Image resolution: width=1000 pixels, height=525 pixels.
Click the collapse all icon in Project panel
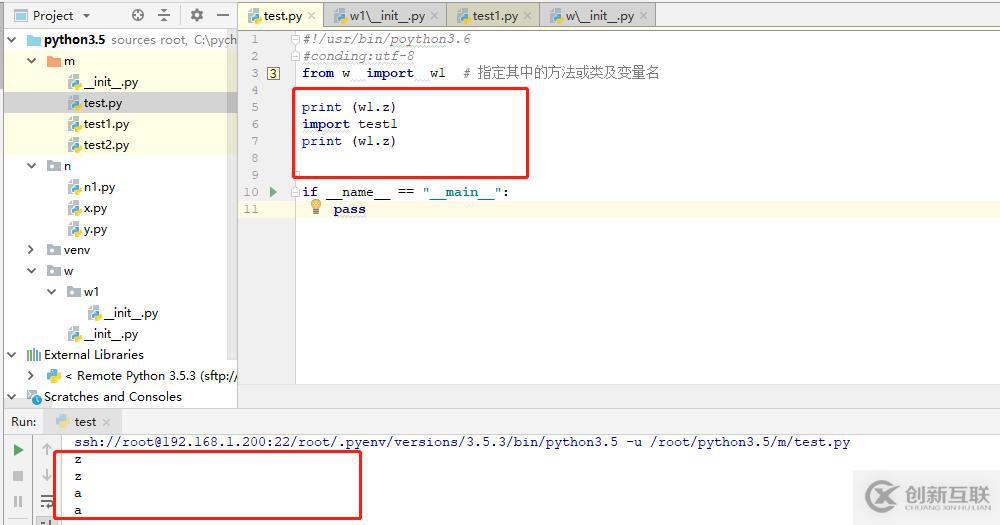(x=164, y=15)
